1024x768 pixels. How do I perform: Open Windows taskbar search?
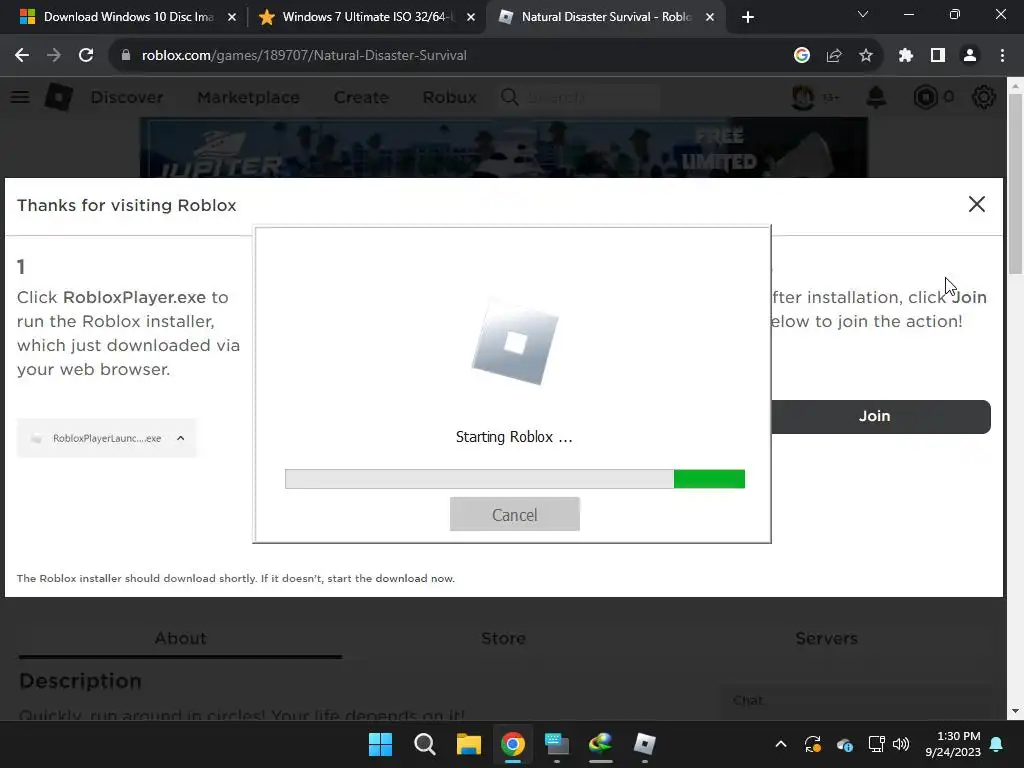click(424, 744)
